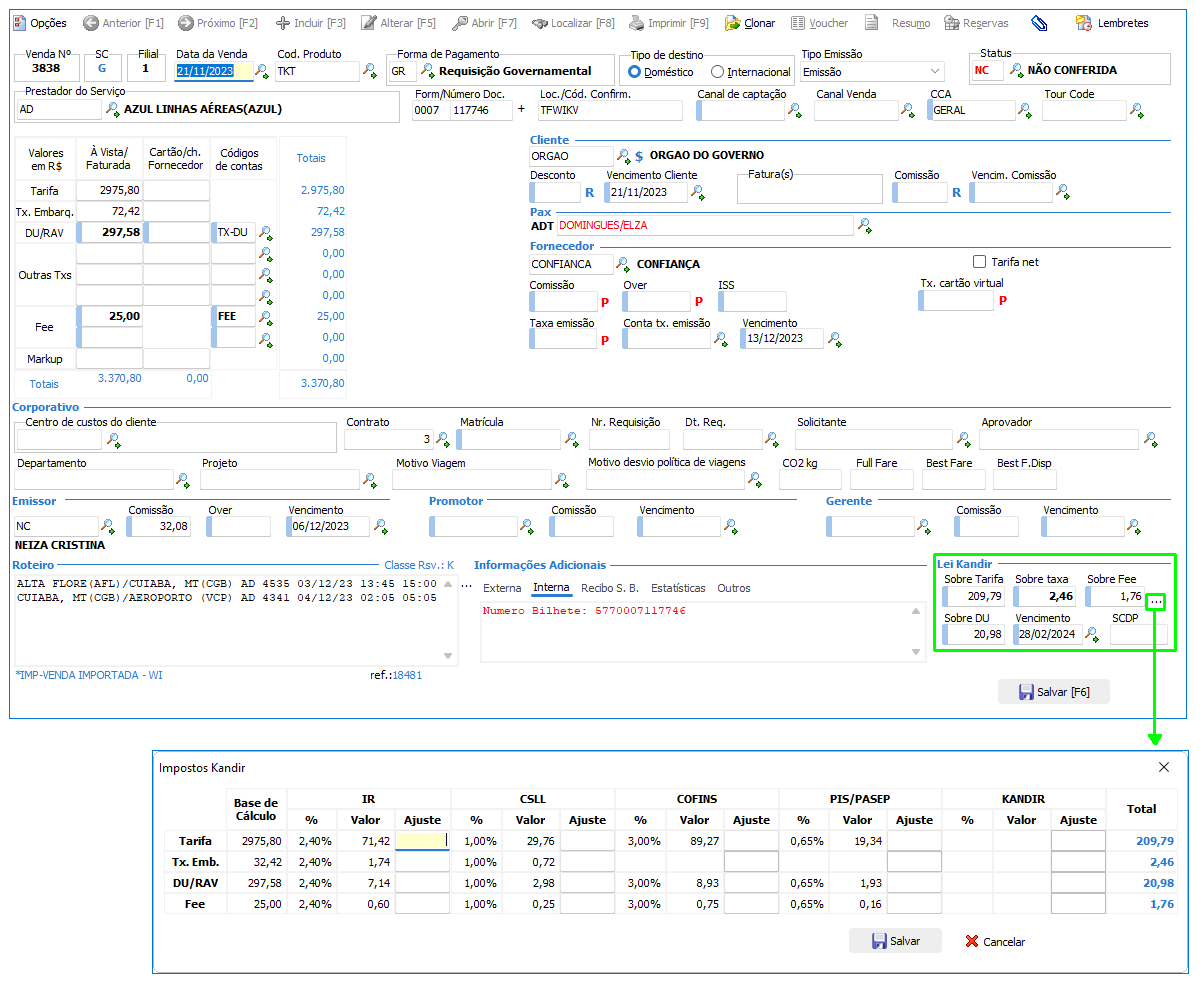Click the Loc./Cód. Confirm. field TFWIKV
Image resolution: width=1204 pixels, height=988 pixels.
point(610,111)
